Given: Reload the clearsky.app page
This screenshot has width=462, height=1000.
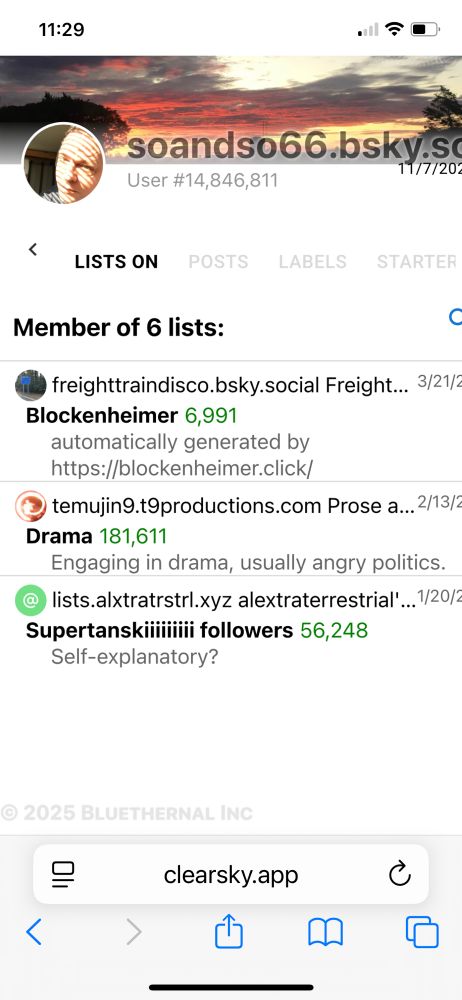Looking at the screenshot, I should [399, 874].
